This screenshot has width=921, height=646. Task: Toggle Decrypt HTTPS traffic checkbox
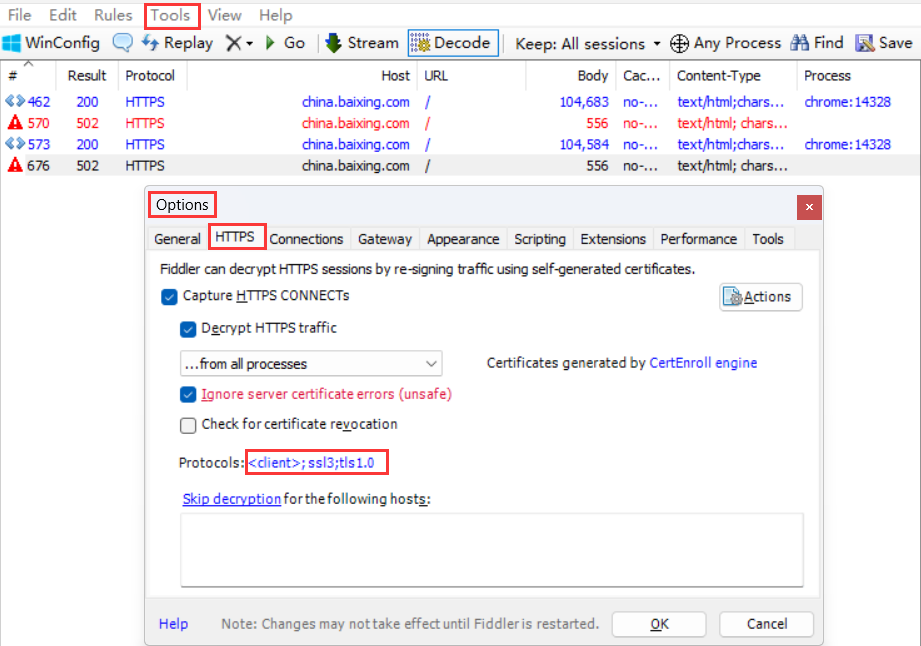coord(188,329)
